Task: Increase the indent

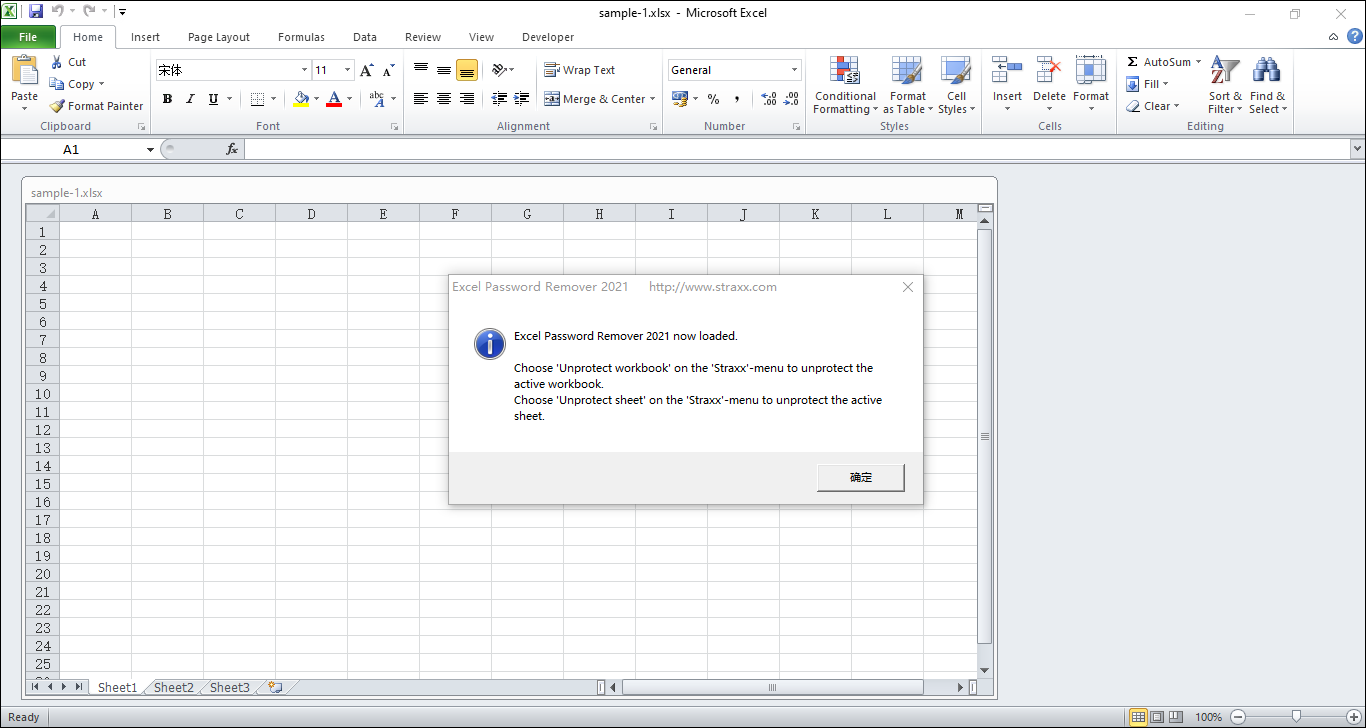Action: pyautogui.click(x=521, y=99)
